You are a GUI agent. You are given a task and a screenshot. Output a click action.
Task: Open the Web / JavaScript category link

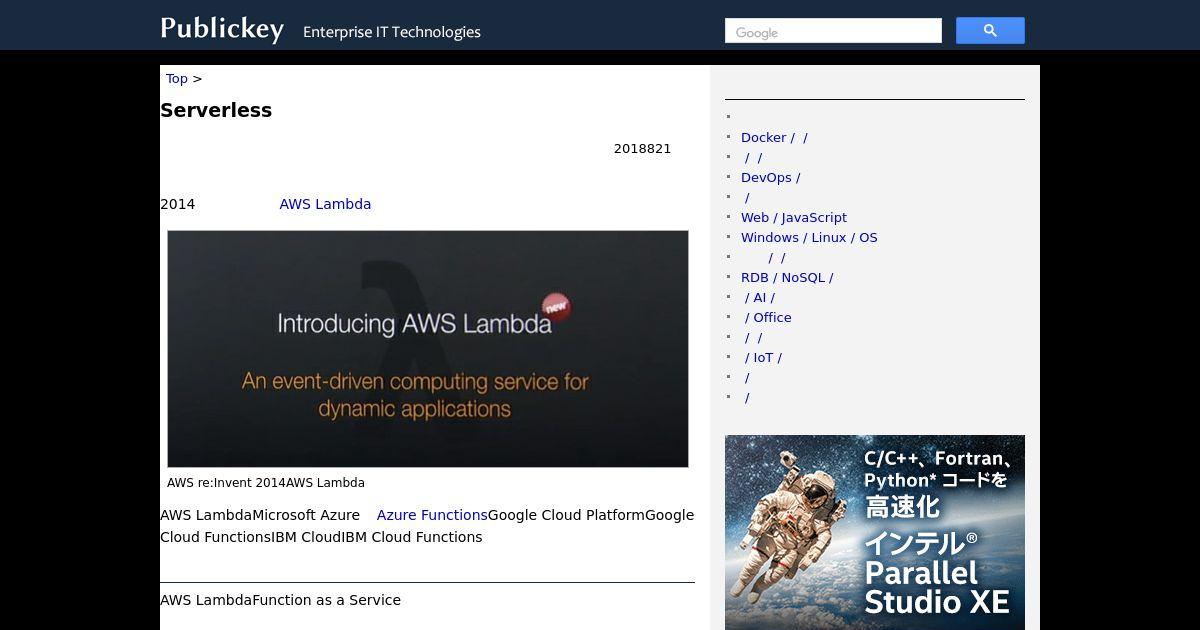click(794, 218)
